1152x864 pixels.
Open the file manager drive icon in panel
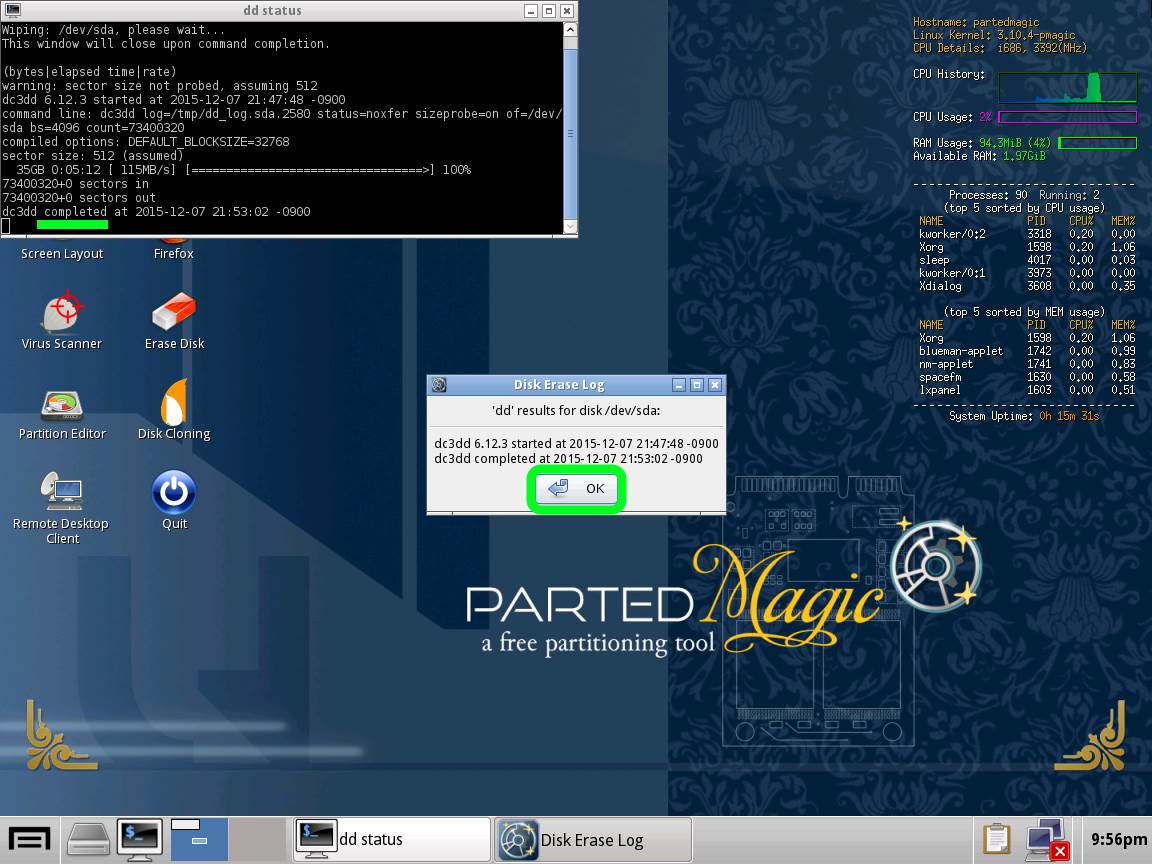88,839
